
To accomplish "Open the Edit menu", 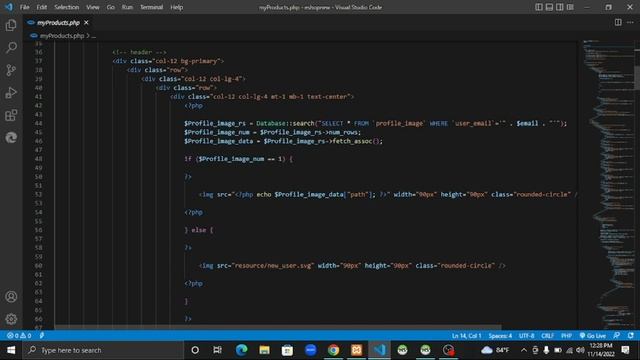I will coord(42,7).
